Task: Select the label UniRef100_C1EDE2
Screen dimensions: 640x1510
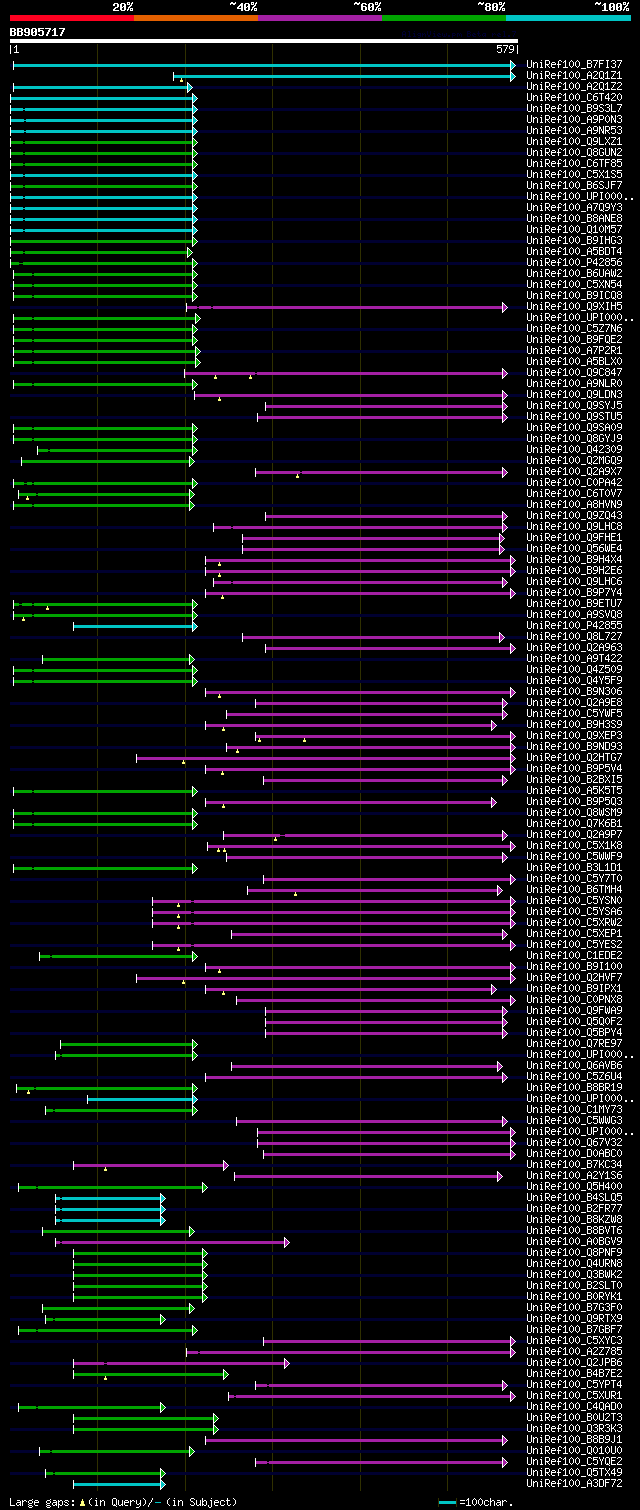Action: (x=574, y=955)
